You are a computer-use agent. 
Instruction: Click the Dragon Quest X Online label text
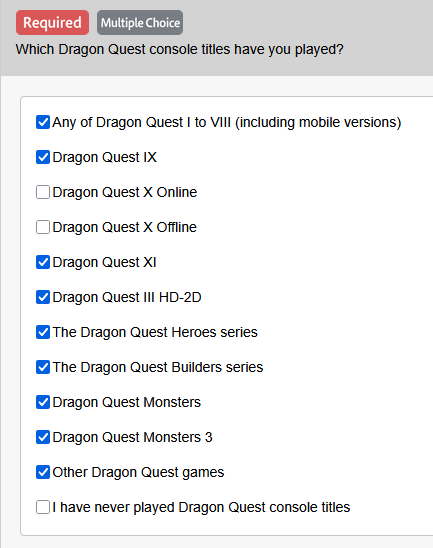(x=125, y=192)
